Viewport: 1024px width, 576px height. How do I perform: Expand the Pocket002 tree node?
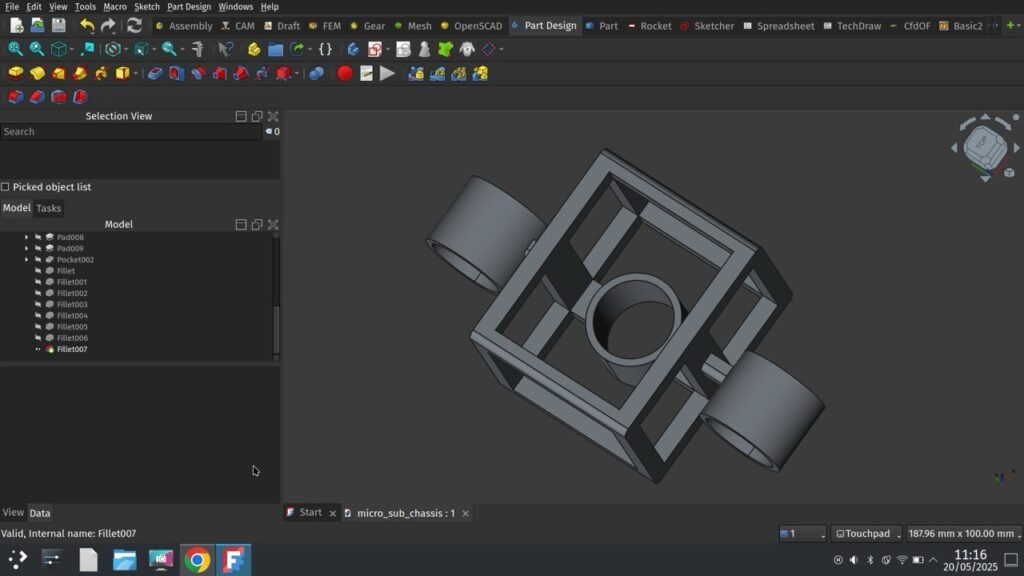point(26,260)
